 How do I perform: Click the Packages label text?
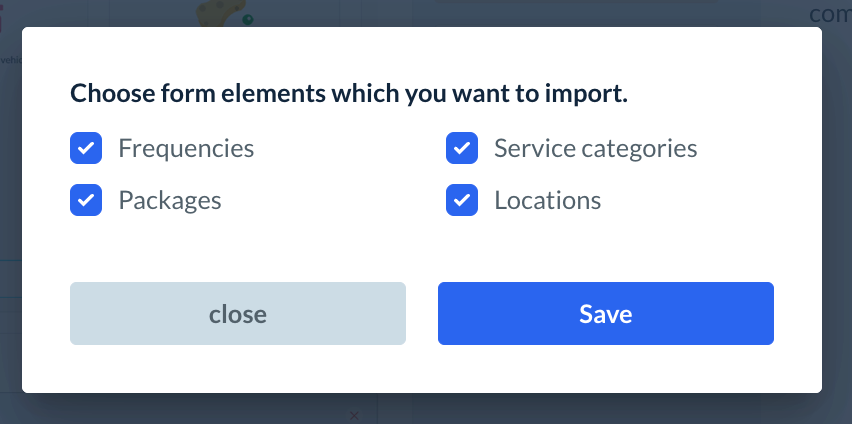tap(170, 200)
